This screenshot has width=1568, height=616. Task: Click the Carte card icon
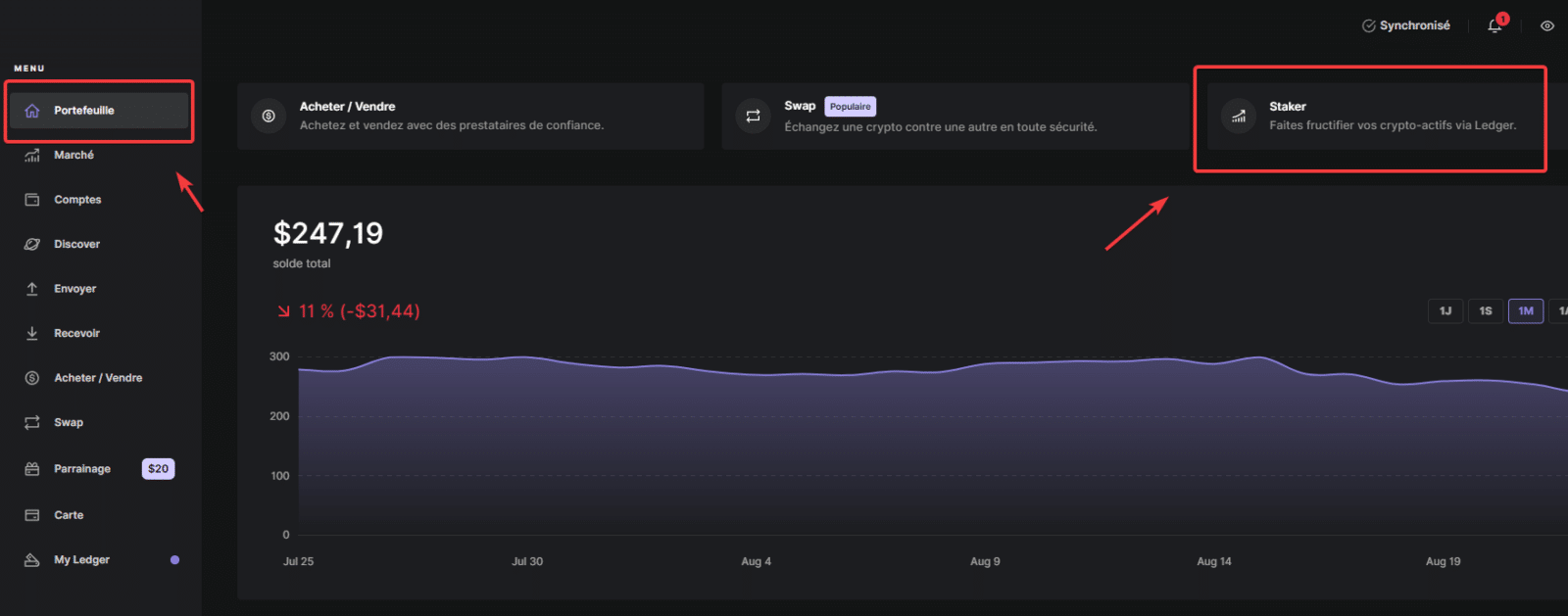pos(32,515)
